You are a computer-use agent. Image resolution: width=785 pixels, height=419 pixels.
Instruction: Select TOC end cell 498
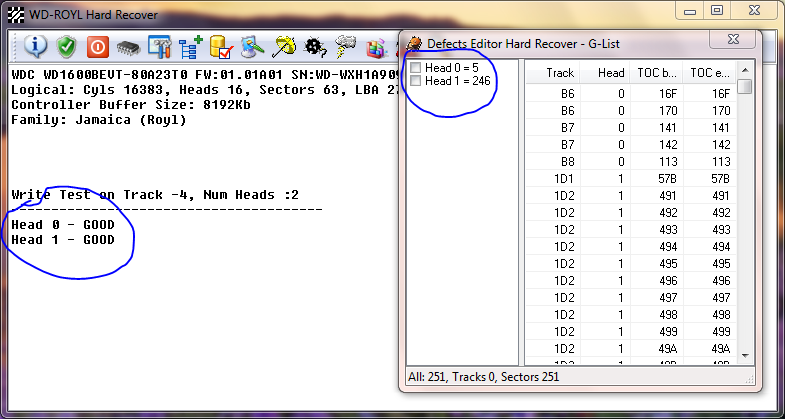click(x=709, y=314)
